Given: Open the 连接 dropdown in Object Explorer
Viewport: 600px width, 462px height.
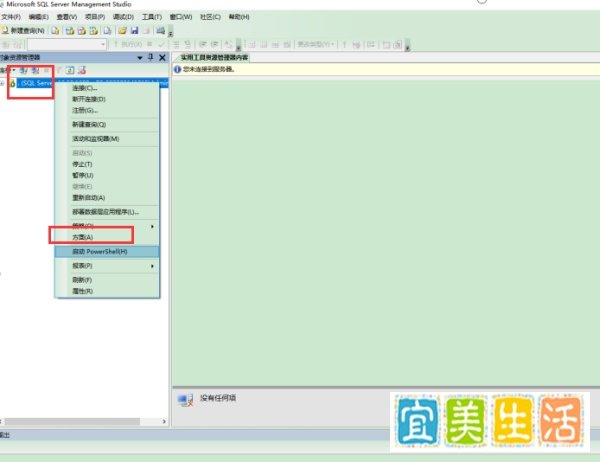Looking at the screenshot, I should [7, 70].
